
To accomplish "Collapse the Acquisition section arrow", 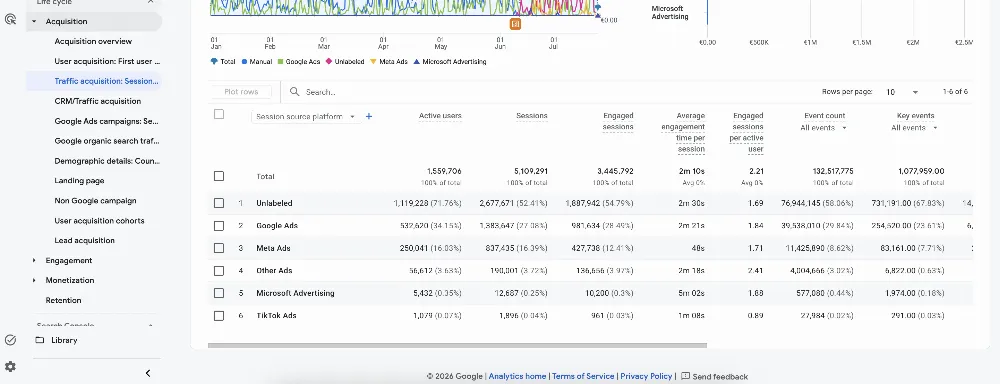I will point(34,22).
